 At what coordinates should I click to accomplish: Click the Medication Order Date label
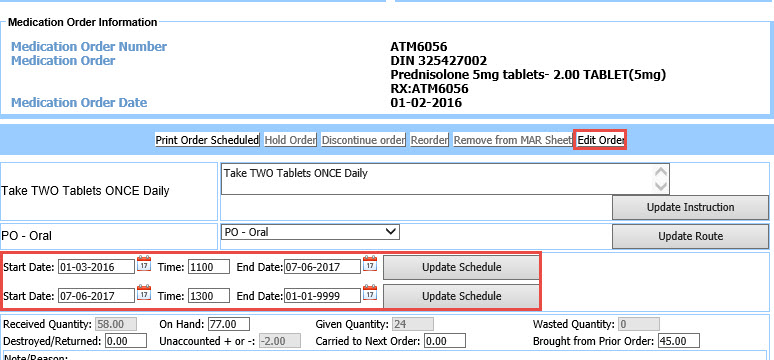79,103
